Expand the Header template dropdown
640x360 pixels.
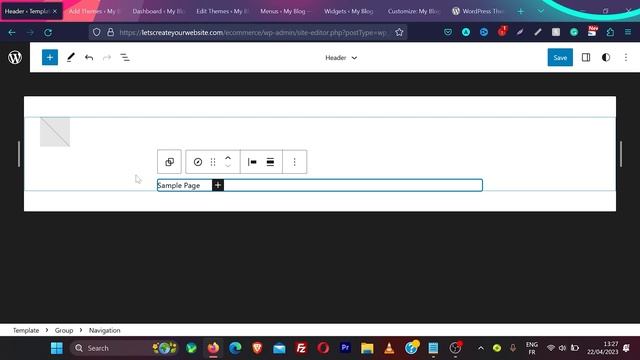point(341,58)
